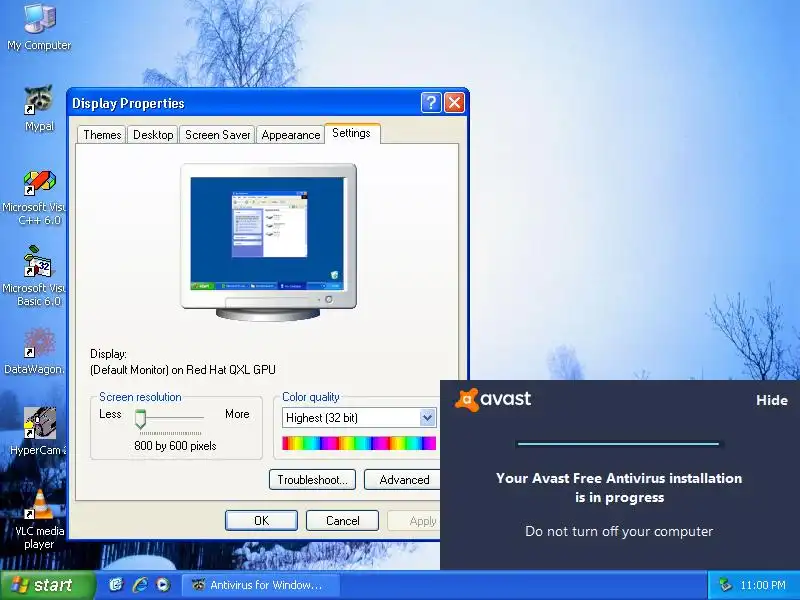Hide the Avast installation popup
This screenshot has width=800, height=600.
[771, 400]
